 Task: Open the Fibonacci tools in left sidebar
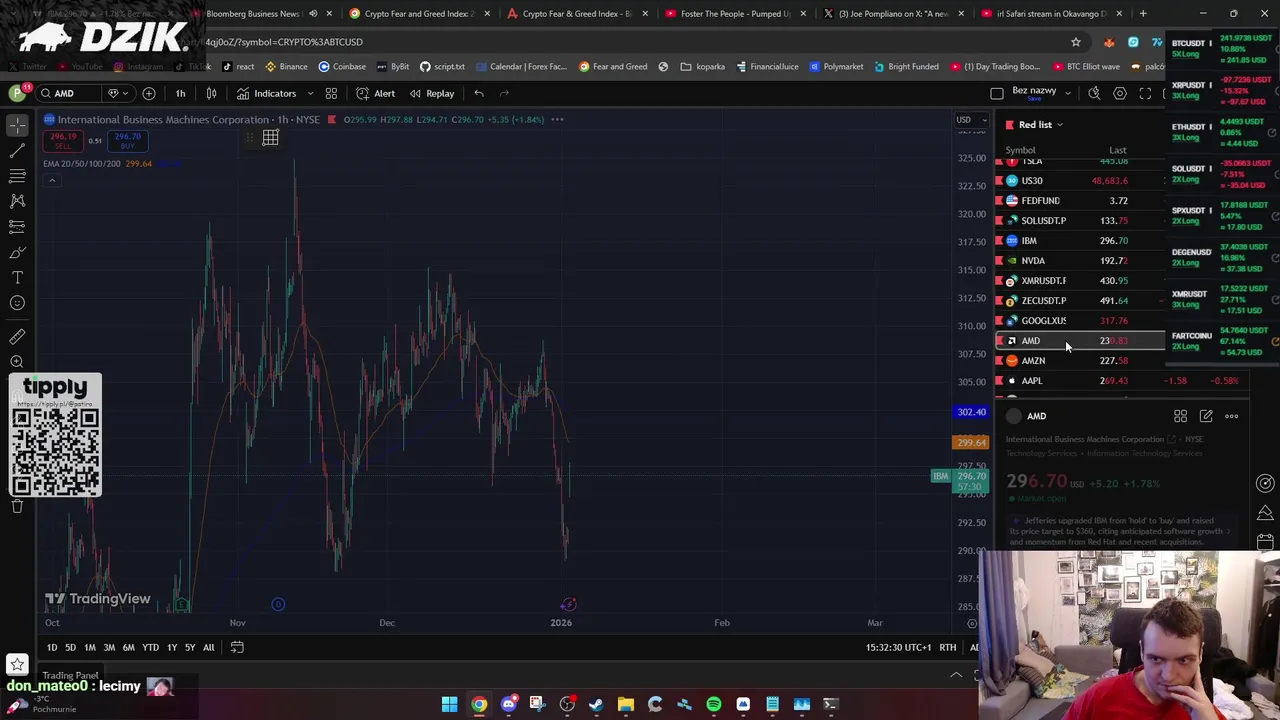17,176
